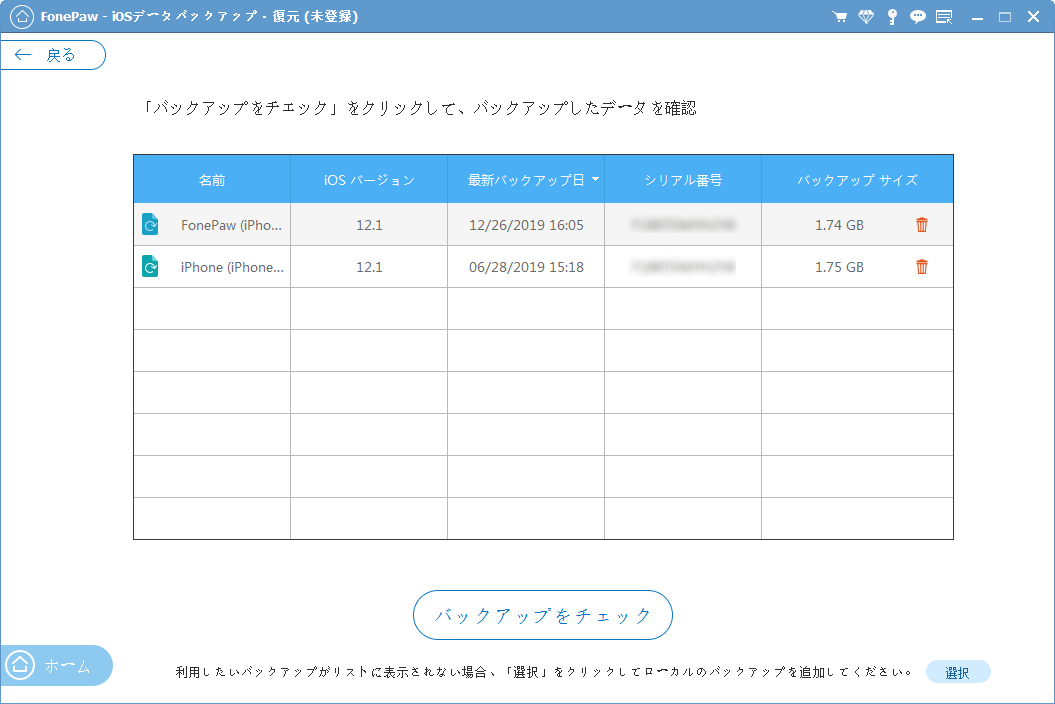This screenshot has width=1055, height=704.
Task: Click the FonePaw backup file icon
Action: (x=151, y=224)
